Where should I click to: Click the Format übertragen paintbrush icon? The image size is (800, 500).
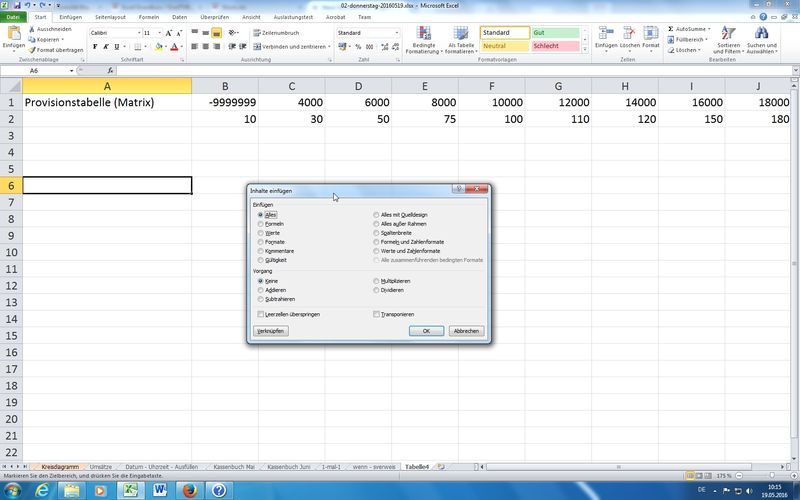(31, 49)
